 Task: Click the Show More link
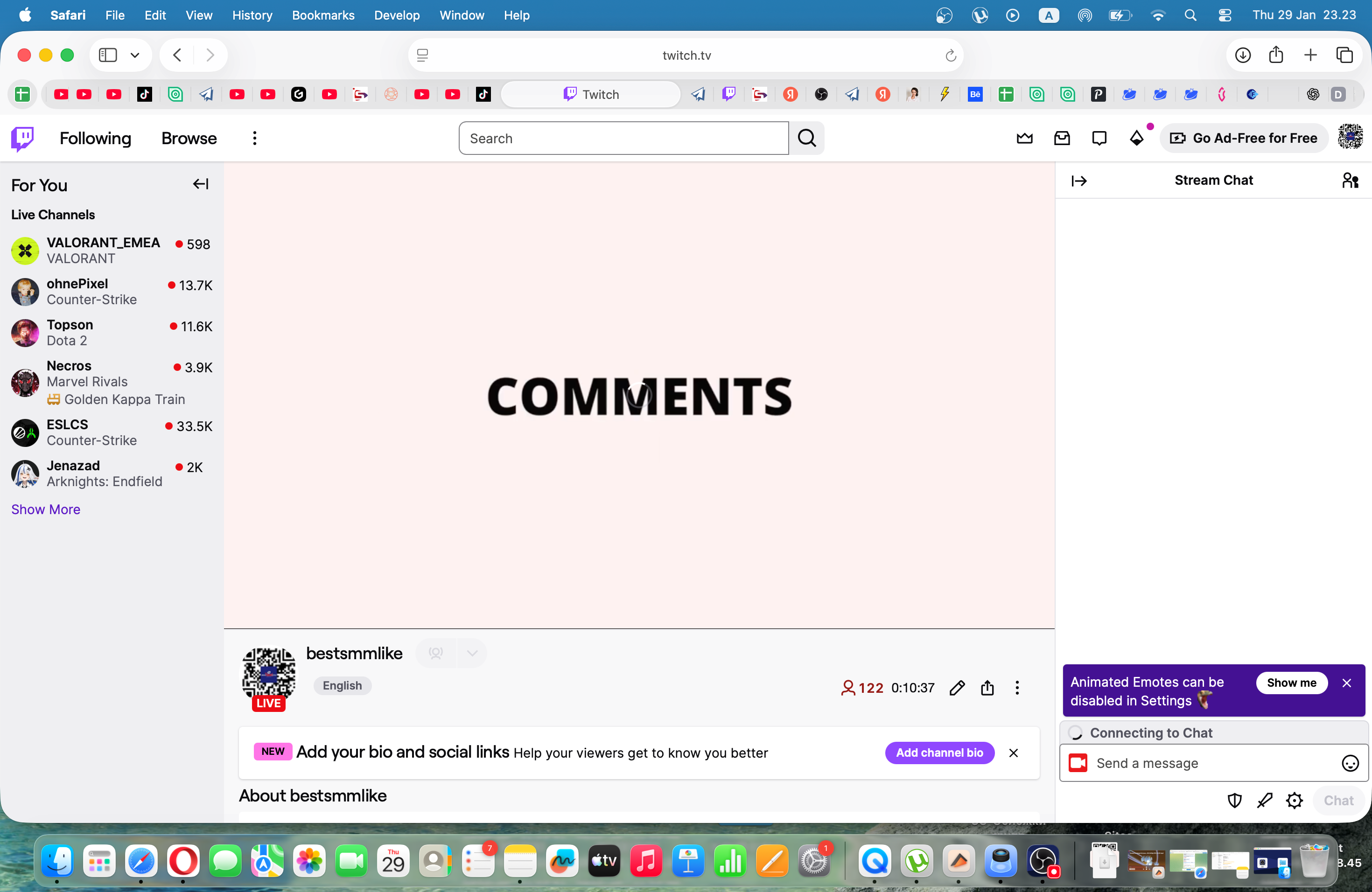[46, 509]
